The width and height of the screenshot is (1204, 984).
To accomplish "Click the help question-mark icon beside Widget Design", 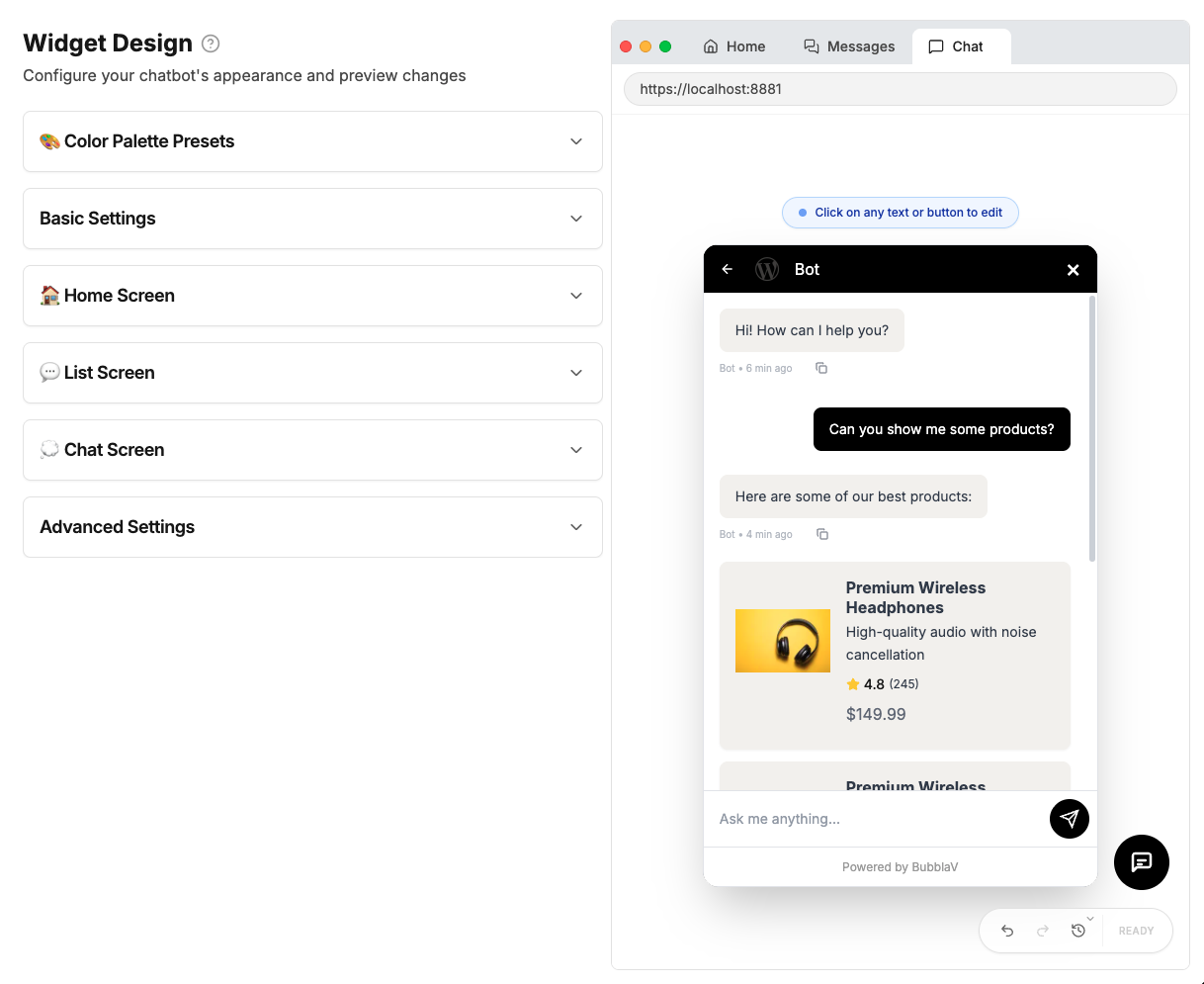I will point(209,43).
